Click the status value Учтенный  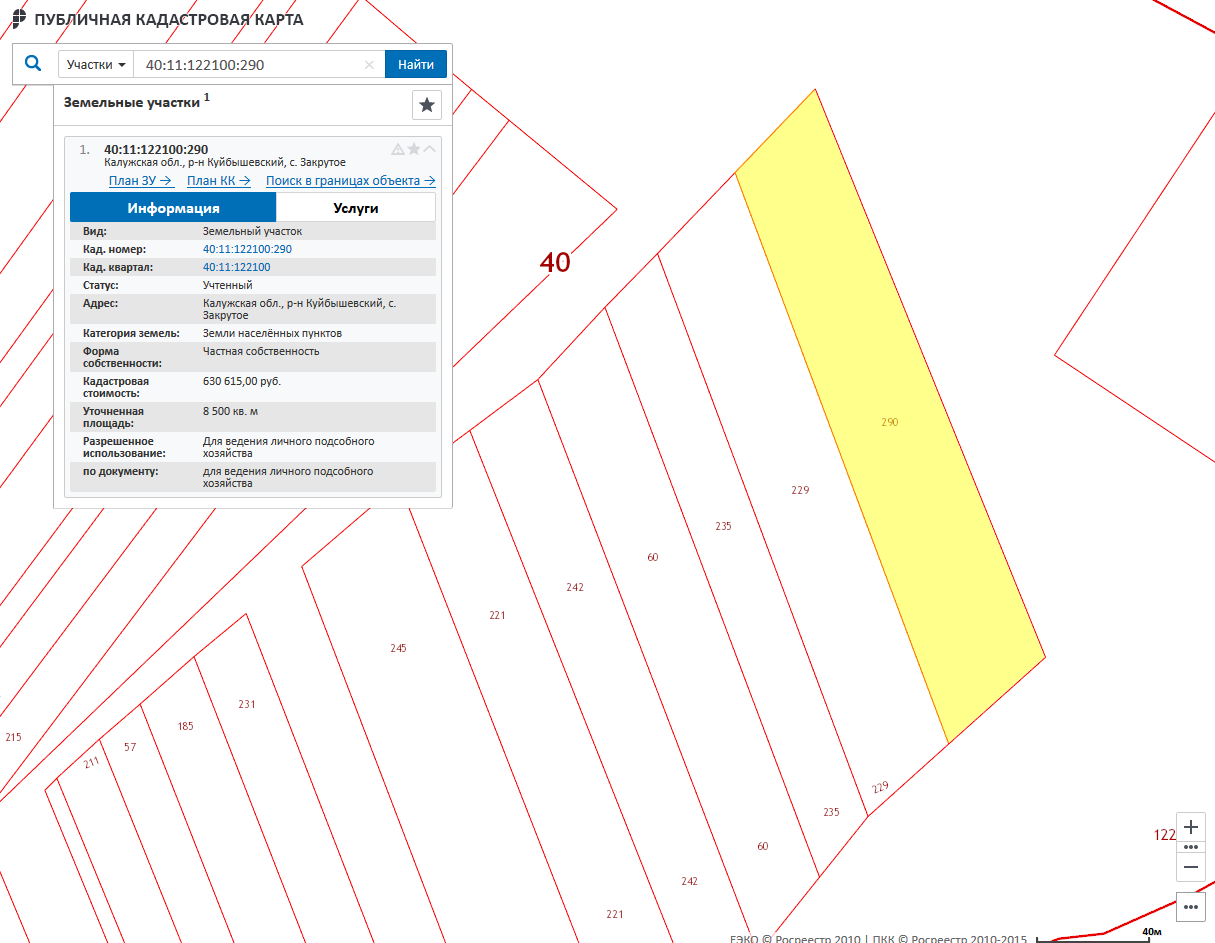click(228, 285)
